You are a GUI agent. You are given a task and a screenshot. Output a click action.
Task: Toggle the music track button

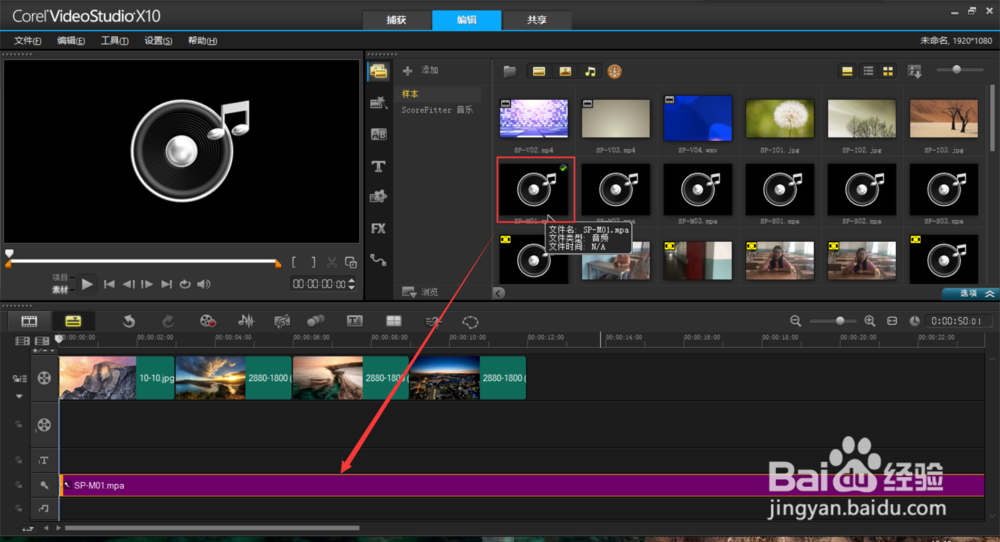pos(43,508)
